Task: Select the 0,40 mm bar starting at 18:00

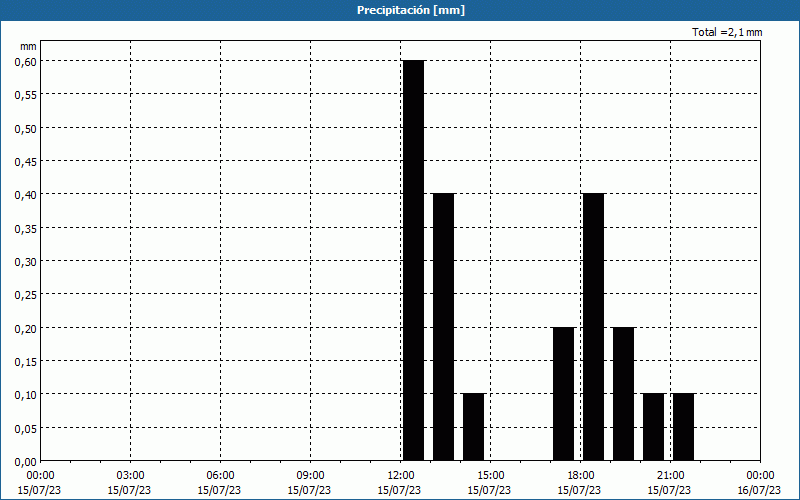Action: [x=593, y=327]
